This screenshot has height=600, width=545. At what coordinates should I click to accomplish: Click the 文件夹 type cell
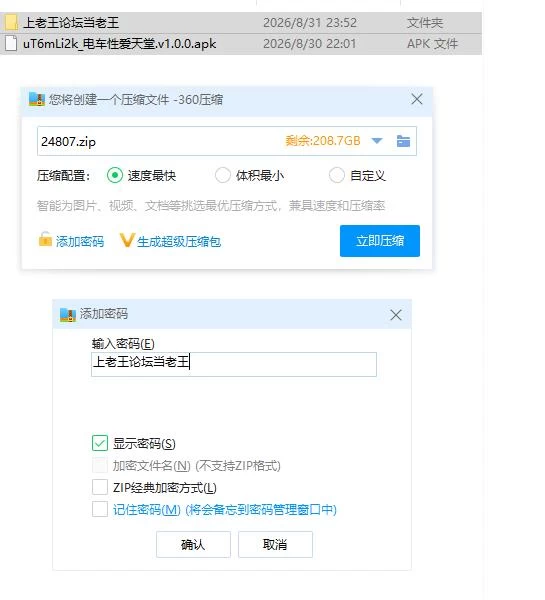(425, 23)
